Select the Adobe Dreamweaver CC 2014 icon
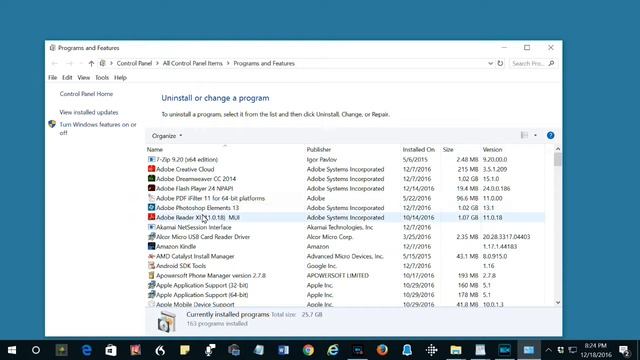The image size is (640, 360). pyautogui.click(x=151, y=179)
